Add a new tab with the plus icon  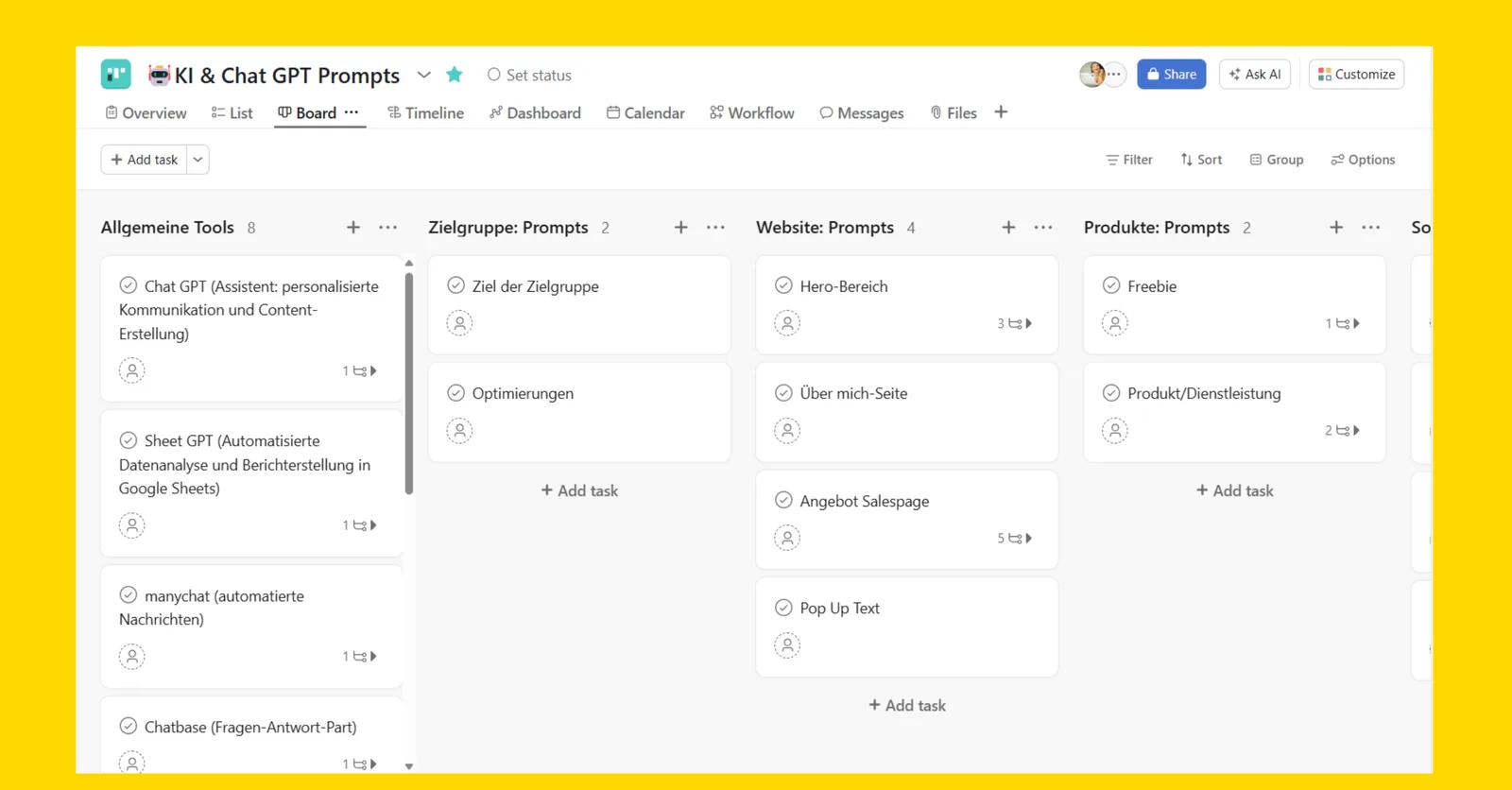click(1001, 112)
